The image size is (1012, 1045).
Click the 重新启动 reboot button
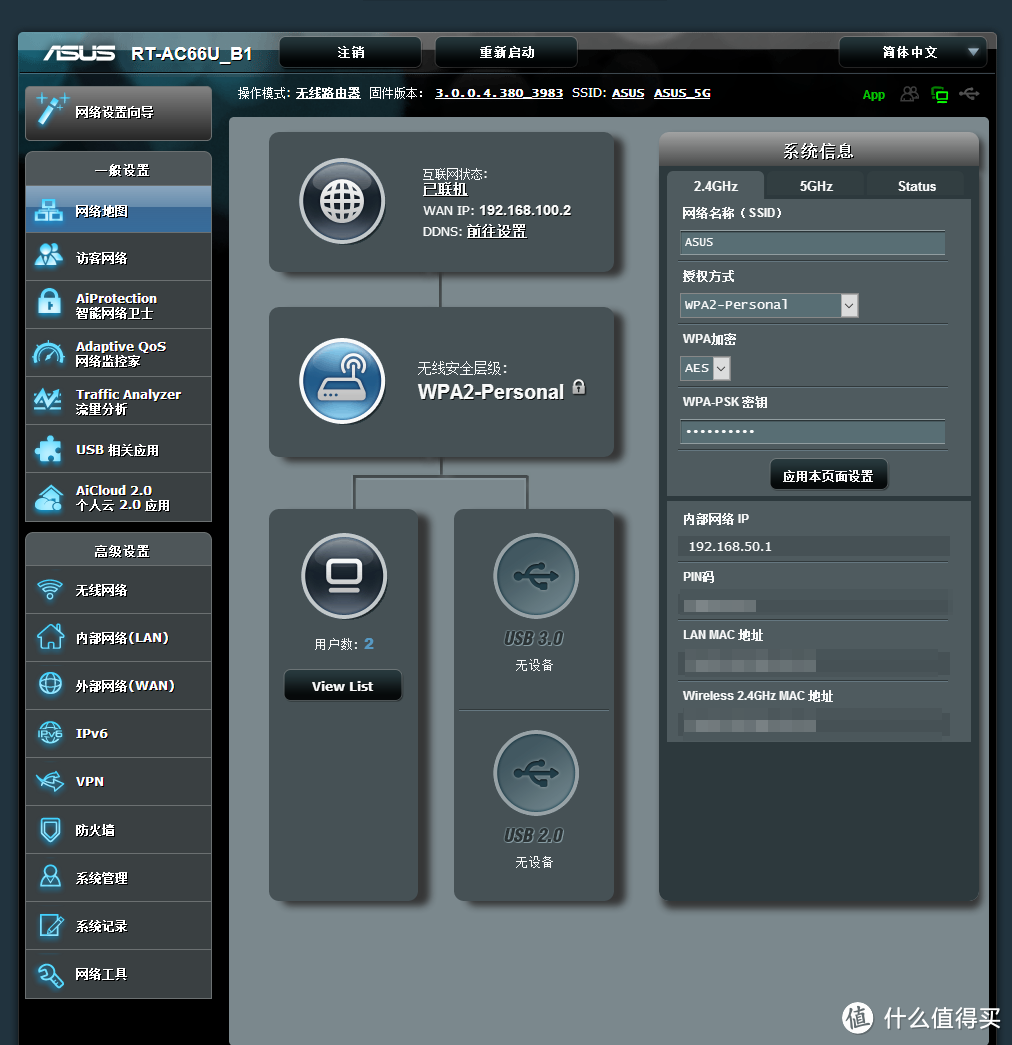coord(507,52)
